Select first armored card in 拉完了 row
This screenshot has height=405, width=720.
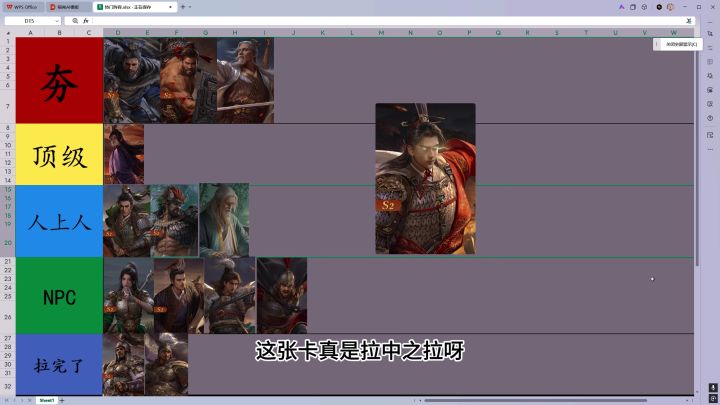[x=124, y=364]
